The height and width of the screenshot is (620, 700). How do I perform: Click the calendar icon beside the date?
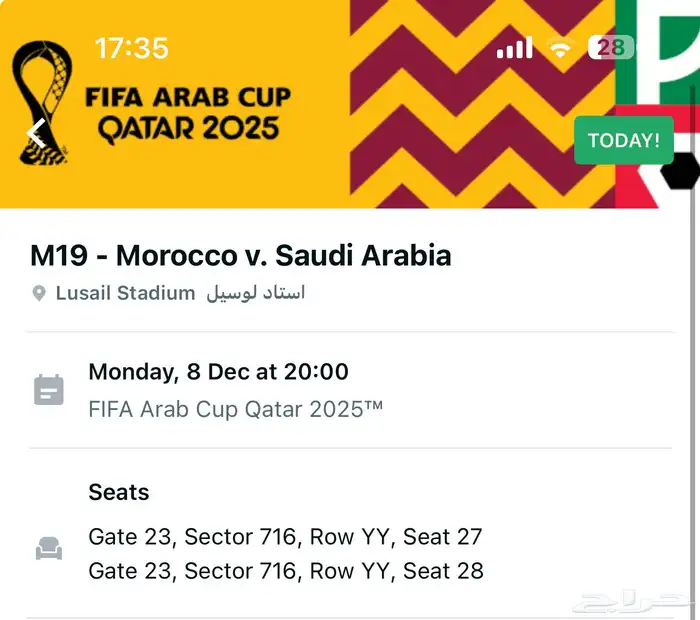coord(48,389)
